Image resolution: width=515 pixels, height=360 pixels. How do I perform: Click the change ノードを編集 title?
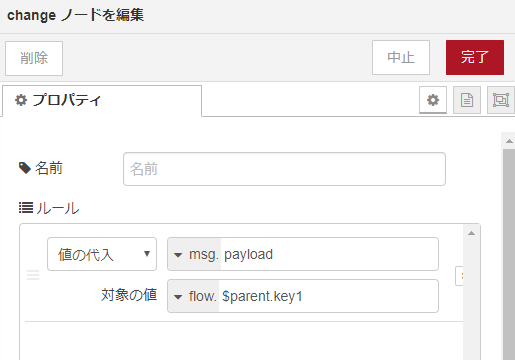pos(75,15)
